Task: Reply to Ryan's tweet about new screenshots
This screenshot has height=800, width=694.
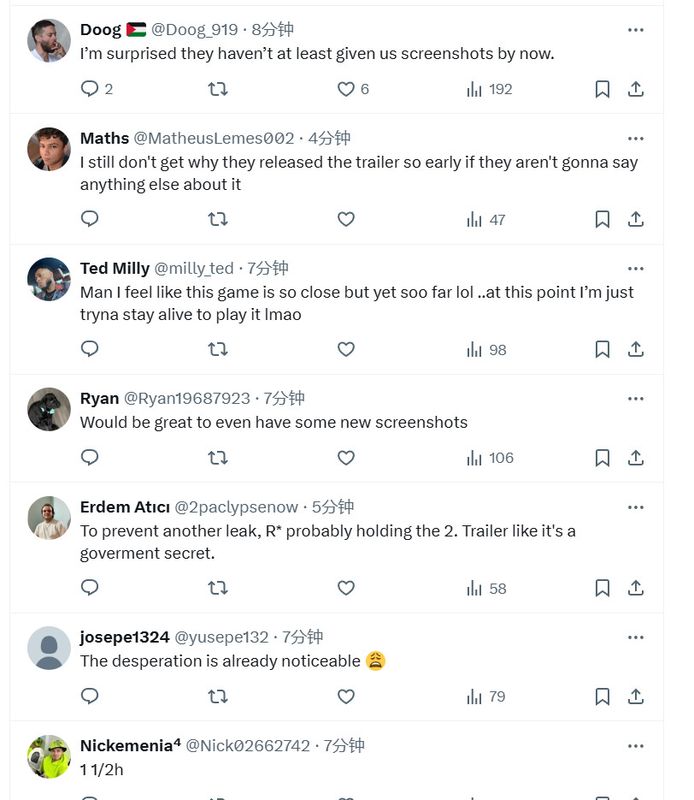Action: click(x=90, y=458)
